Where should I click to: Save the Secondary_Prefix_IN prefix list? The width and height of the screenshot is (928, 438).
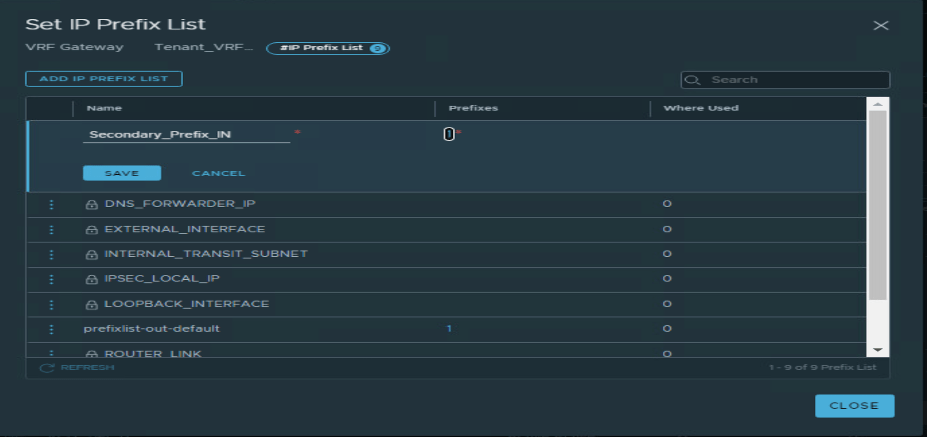click(x=121, y=173)
